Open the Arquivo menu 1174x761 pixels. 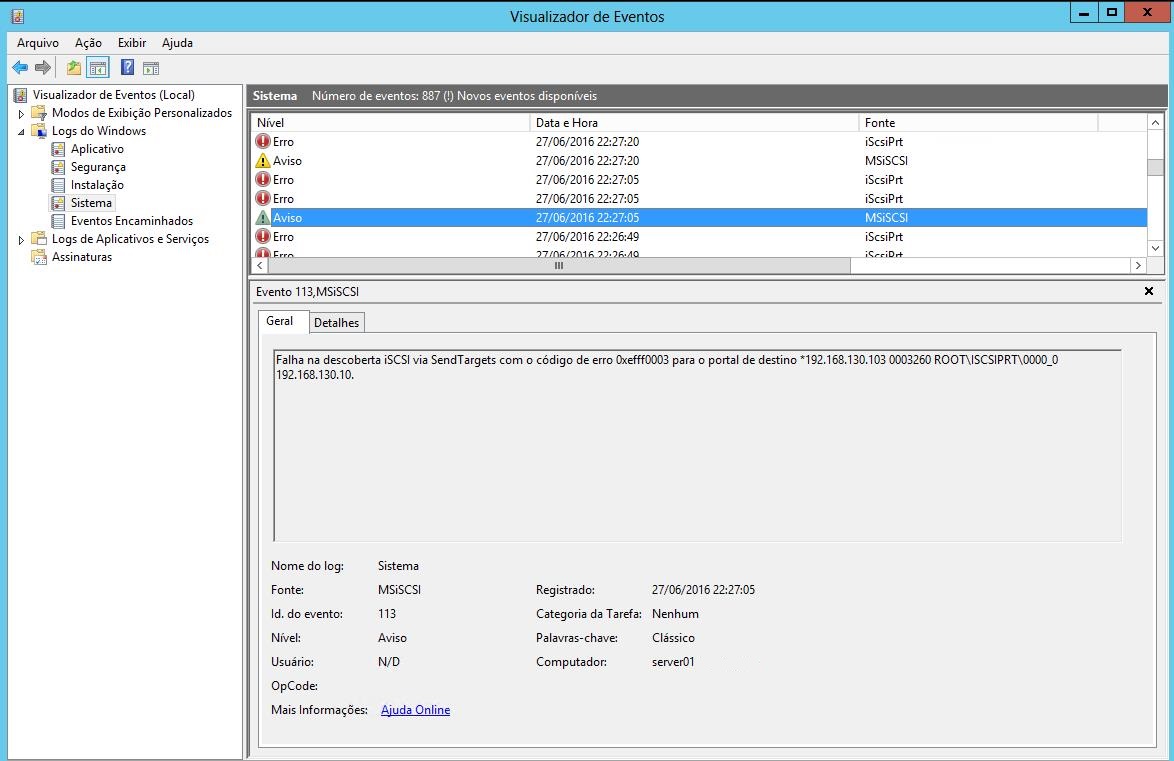point(37,43)
